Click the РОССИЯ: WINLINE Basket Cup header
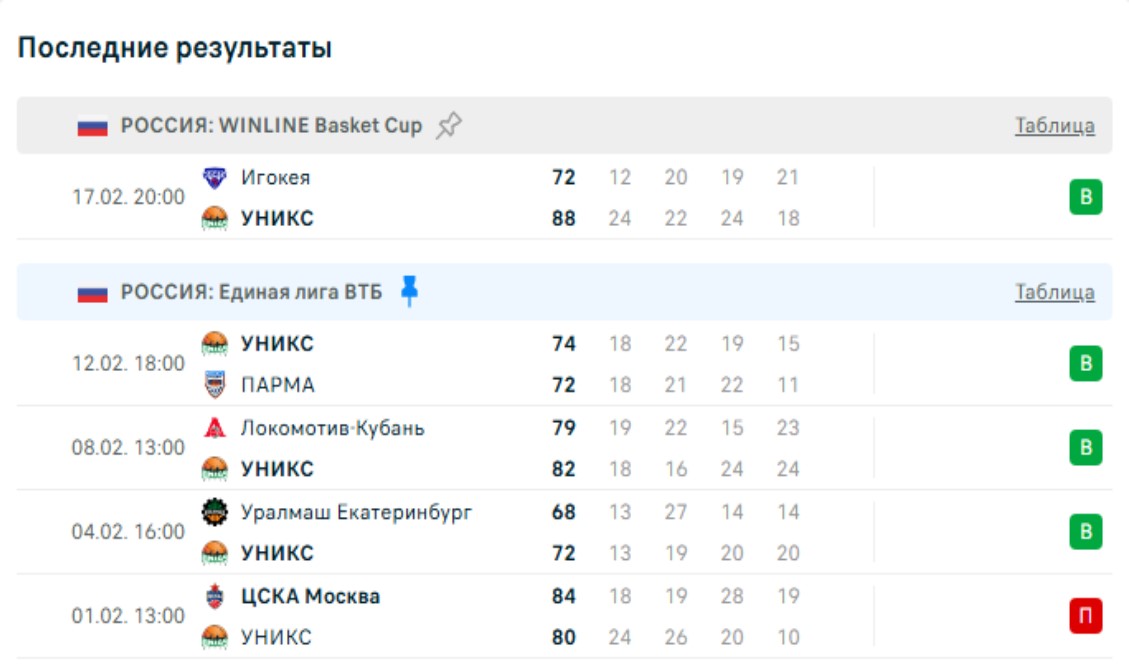 pyautogui.click(x=271, y=126)
